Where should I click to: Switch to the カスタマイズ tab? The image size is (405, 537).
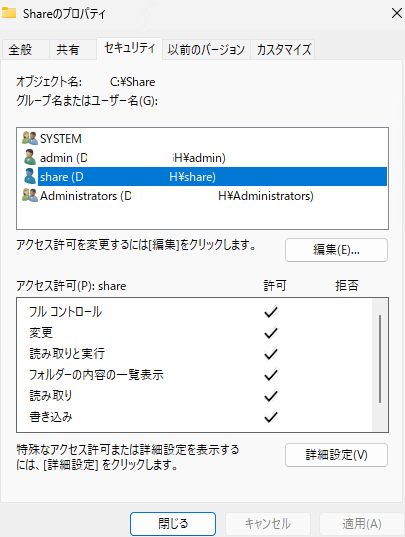pyautogui.click(x=283, y=50)
